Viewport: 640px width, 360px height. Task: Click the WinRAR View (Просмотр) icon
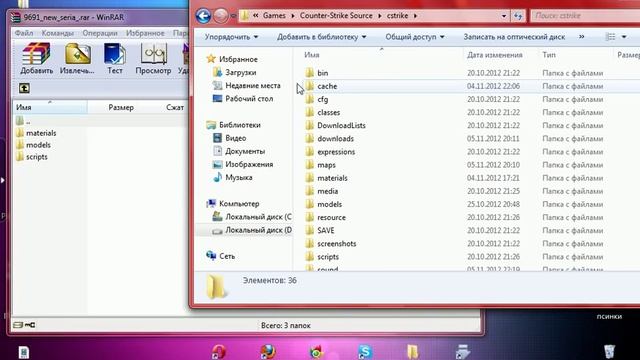tap(153, 59)
